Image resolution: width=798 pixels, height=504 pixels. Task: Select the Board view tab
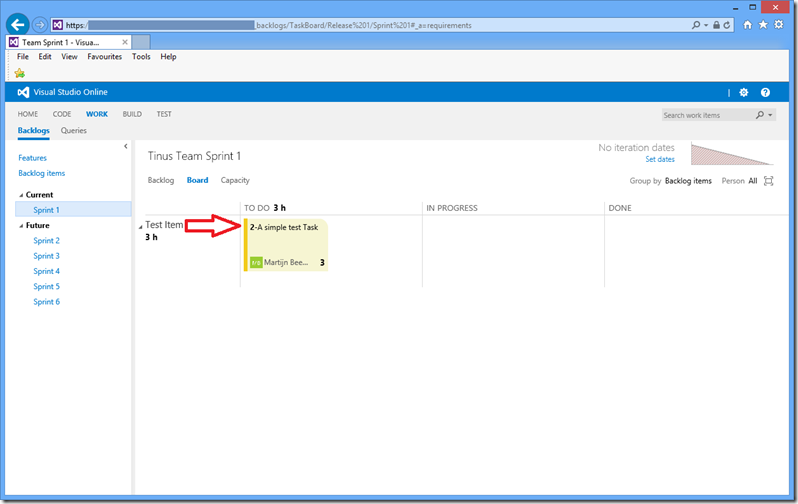tap(197, 180)
